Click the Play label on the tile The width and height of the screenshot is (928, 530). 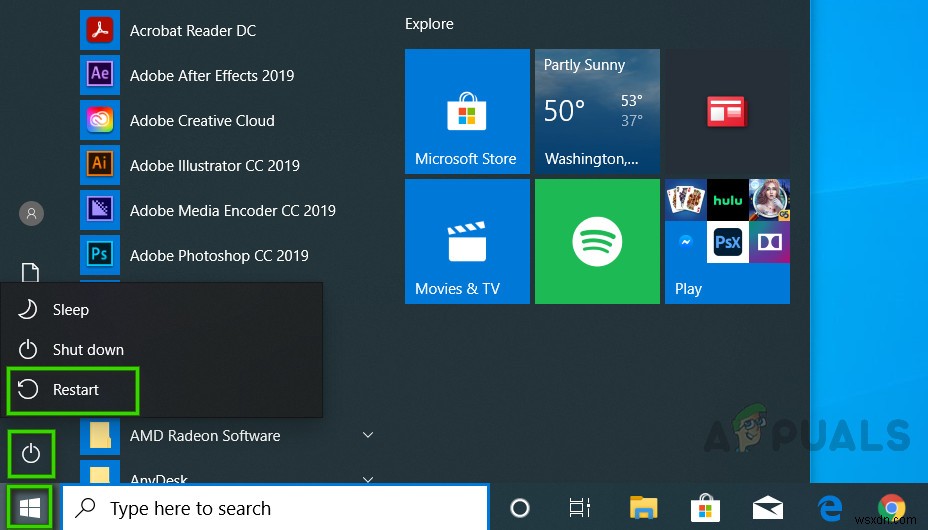click(x=688, y=289)
